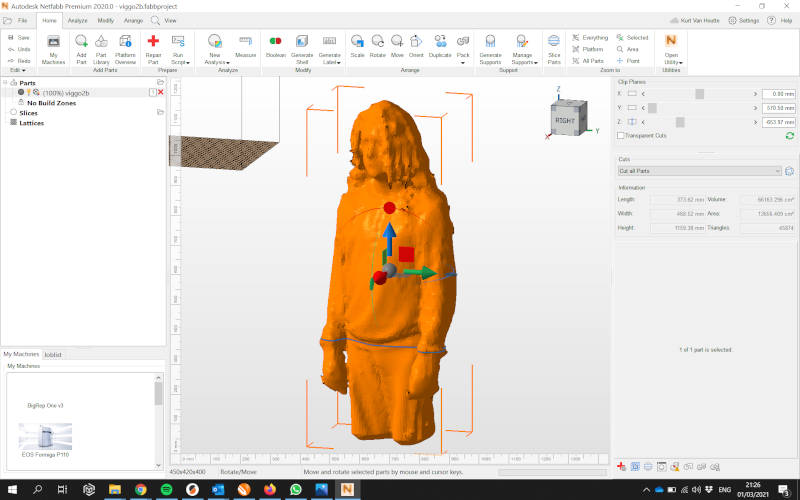Click the Redo button
The image size is (800, 500).
tap(19, 61)
